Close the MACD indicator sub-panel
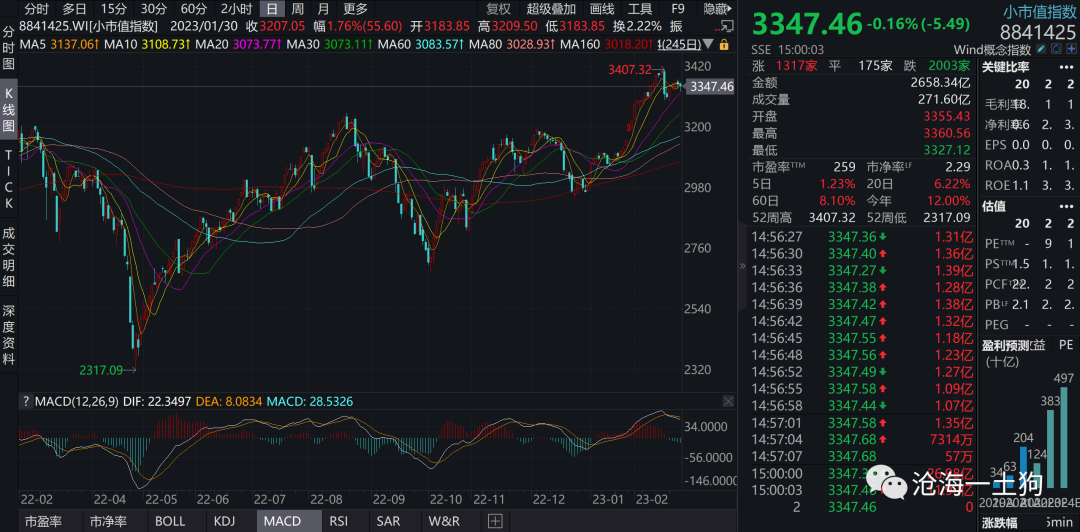Image resolution: width=1080 pixels, height=532 pixels. click(x=728, y=401)
